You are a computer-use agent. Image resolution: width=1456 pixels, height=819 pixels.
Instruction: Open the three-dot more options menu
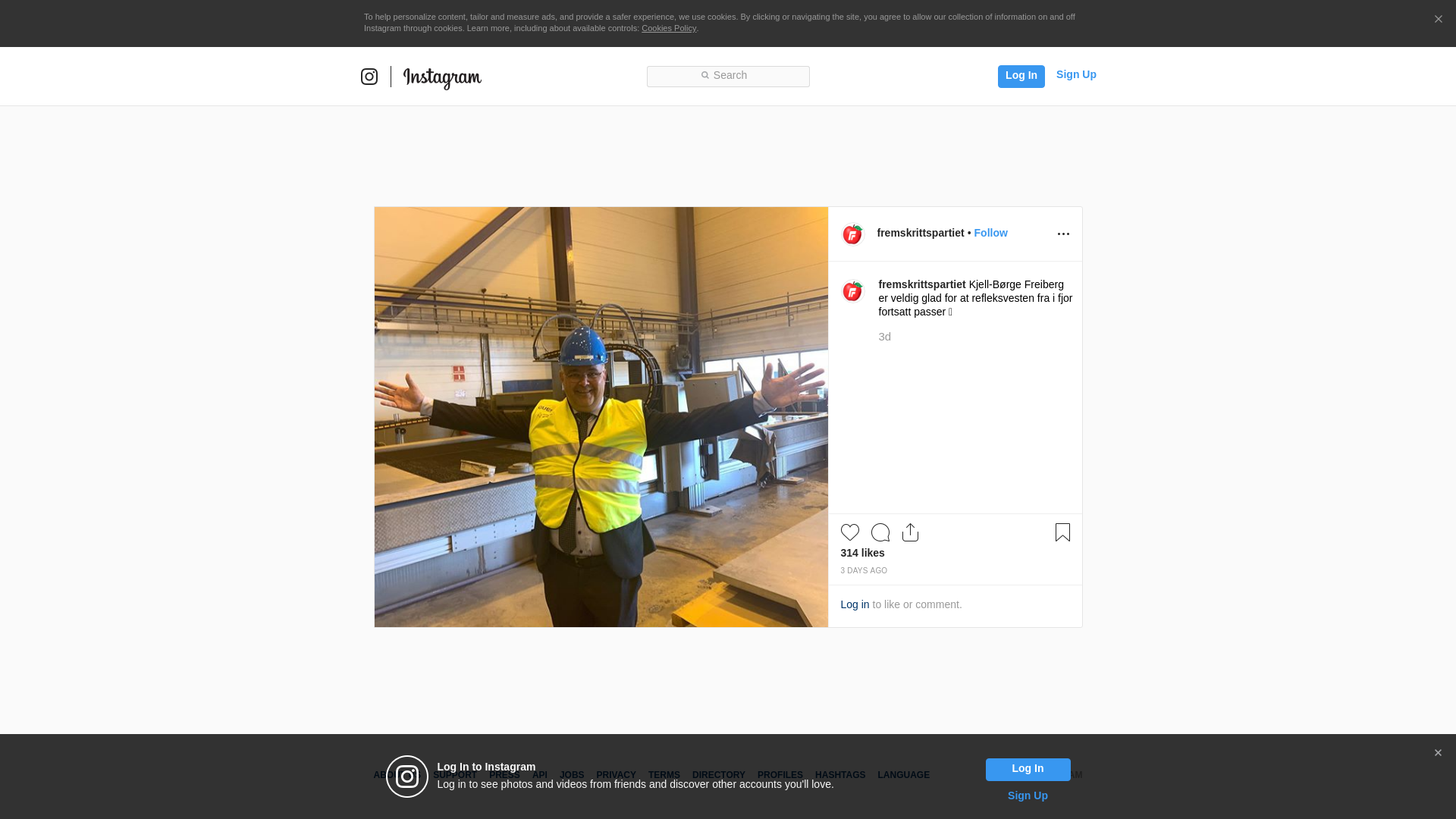coord(1063,234)
